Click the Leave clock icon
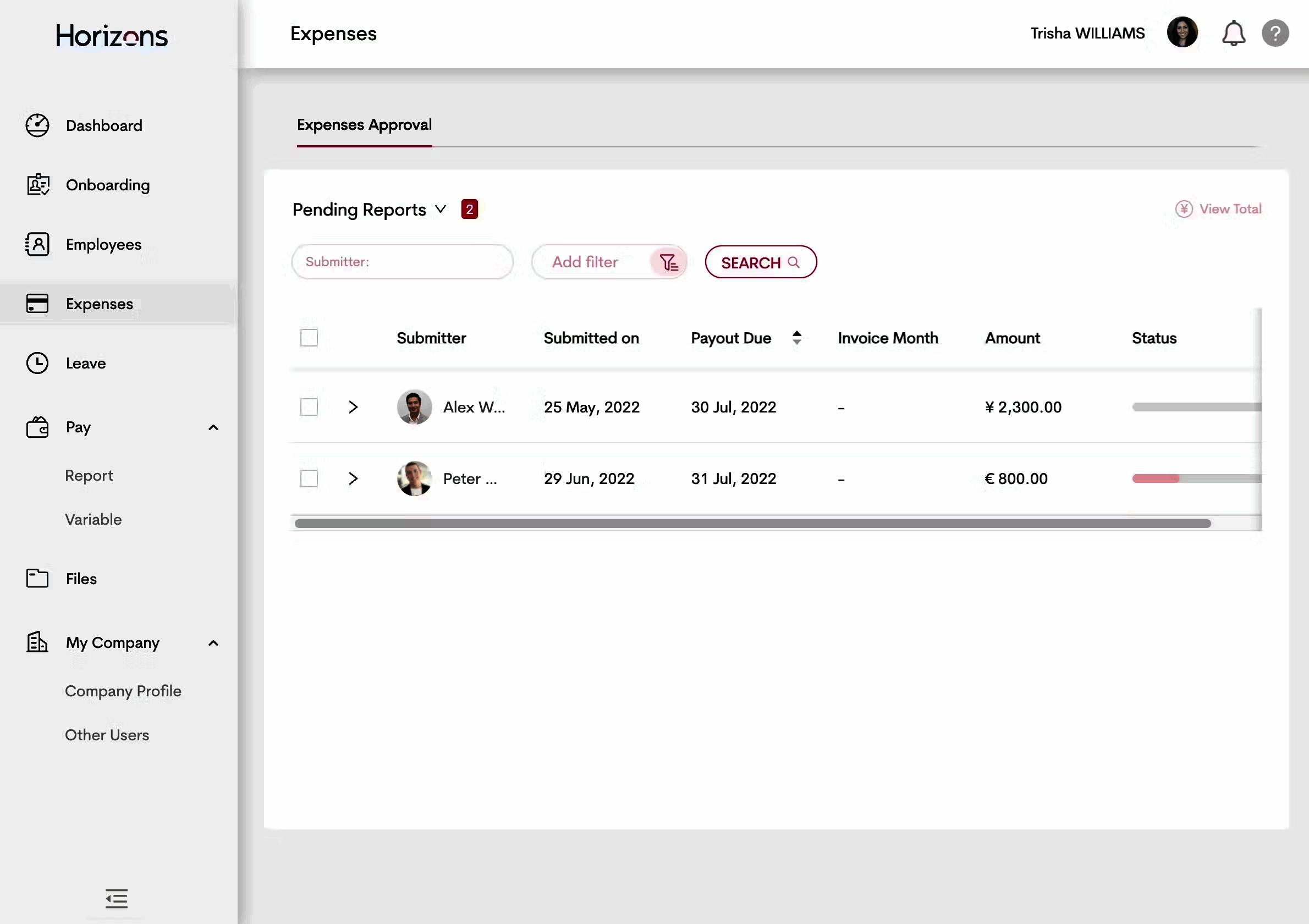1309x924 pixels. [37, 363]
